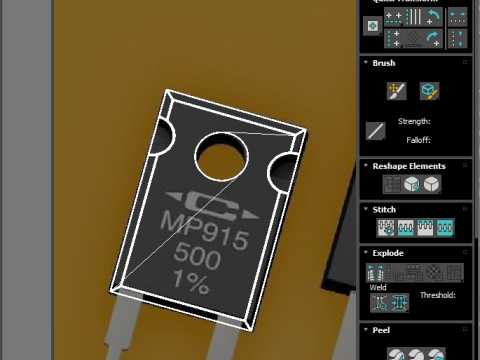Image resolution: width=480 pixels, height=360 pixels.
Task: Click the Weld label under Explode
Action: [378, 287]
